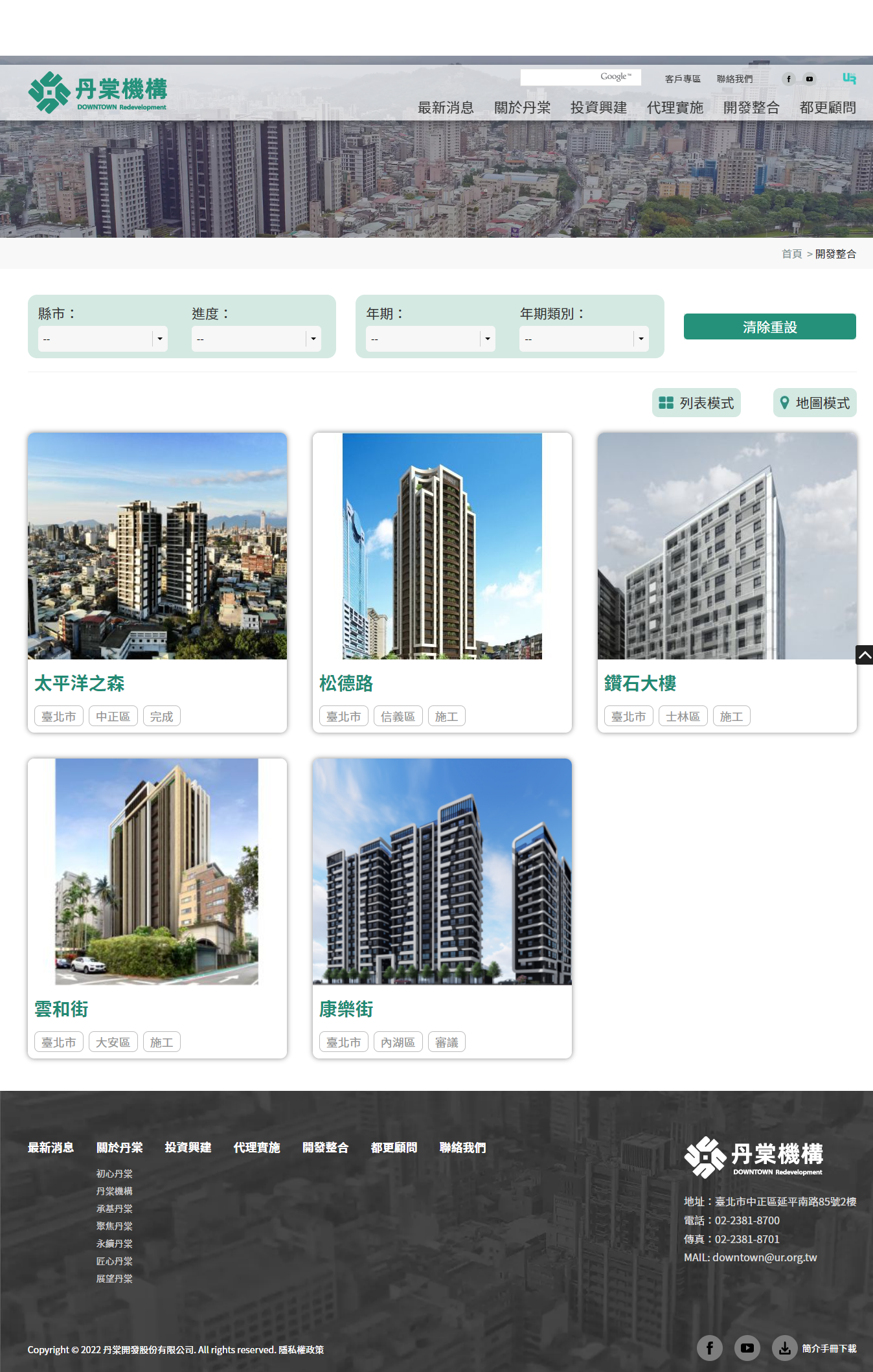Viewport: 873px width, 1372px height.
Task: Open 最新消息 in the top navigation
Action: point(446,108)
